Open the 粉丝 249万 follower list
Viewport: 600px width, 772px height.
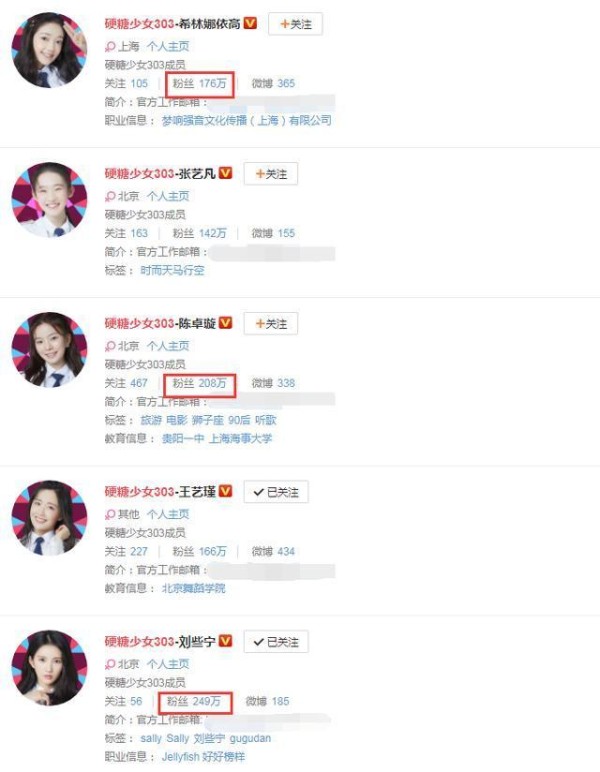[x=193, y=701]
